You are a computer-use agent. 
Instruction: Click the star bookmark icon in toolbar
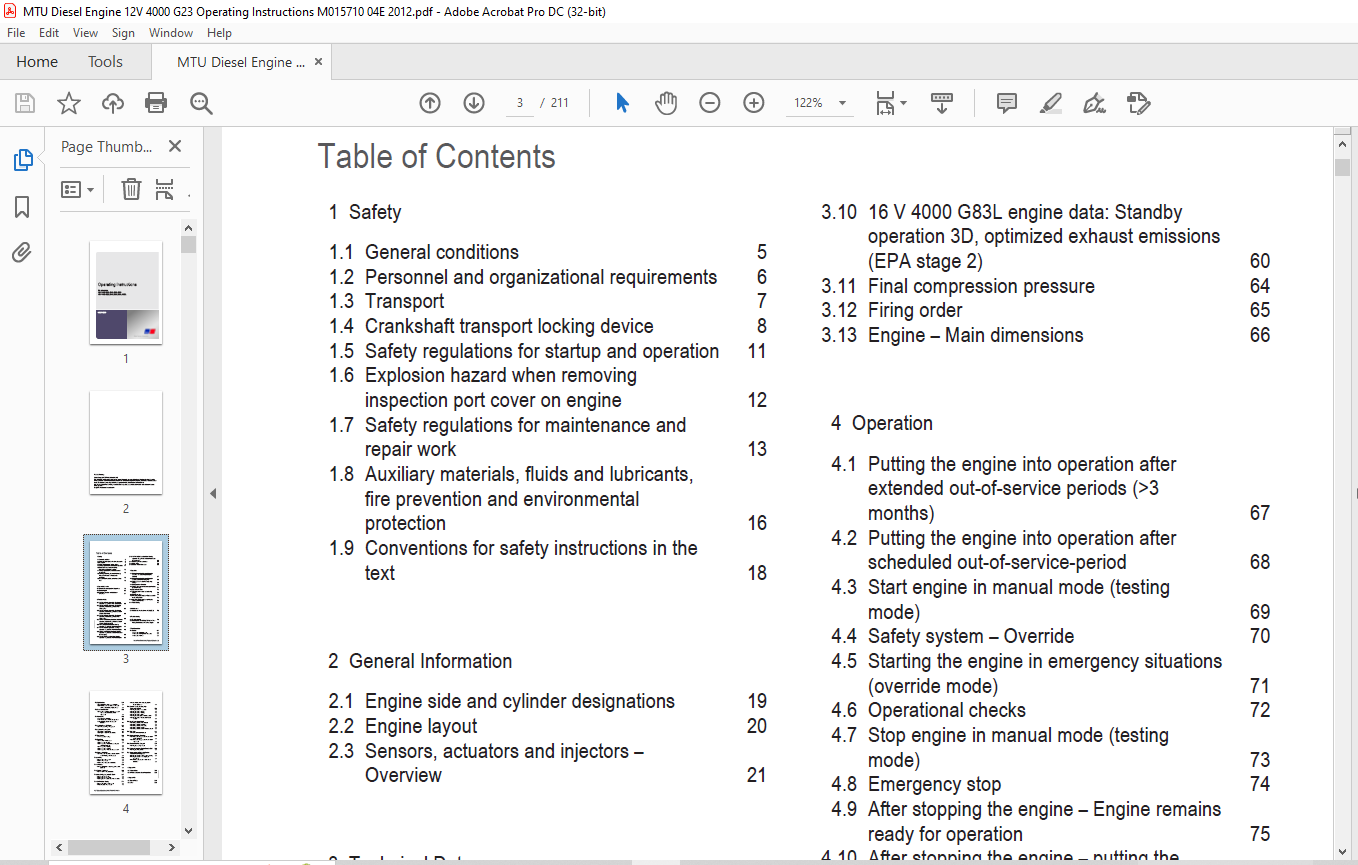click(68, 103)
